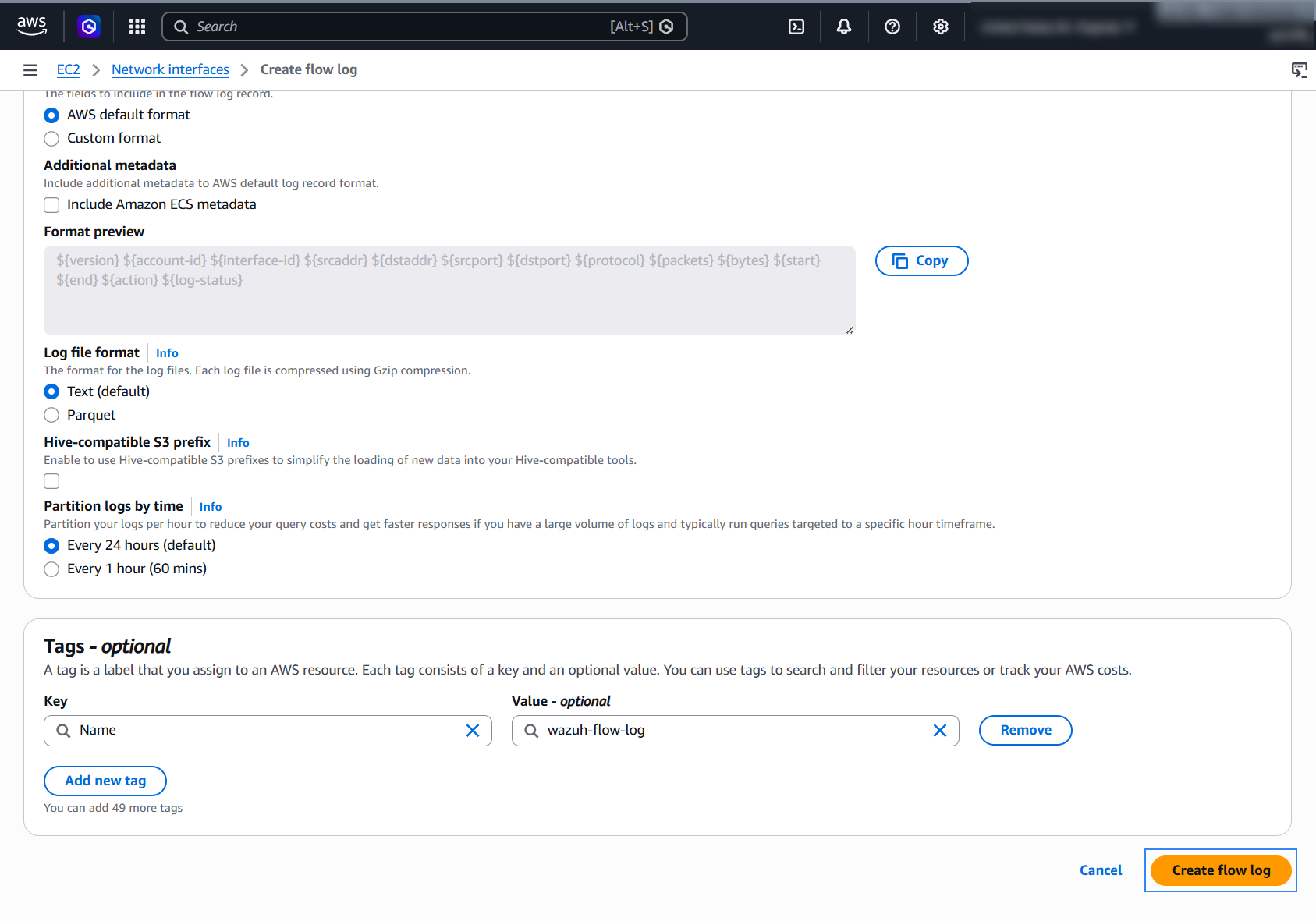Open Info link for Hive-compatible S3 prefix

click(x=238, y=443)
